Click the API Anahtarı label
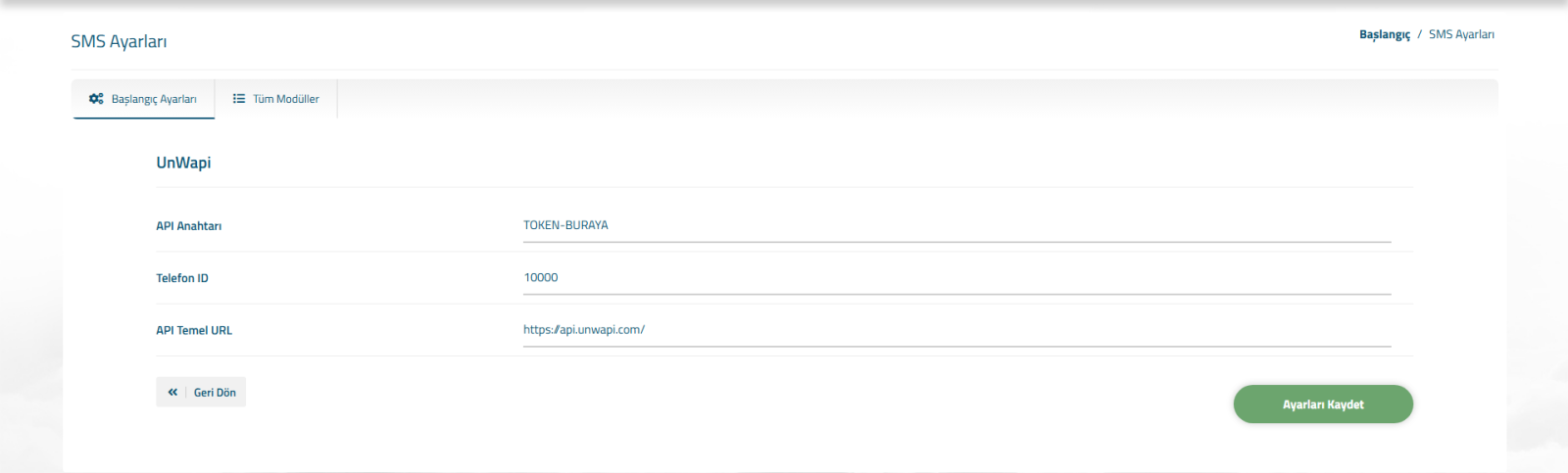This screenshot has width=1568, height=473. [x=189, y=226]
